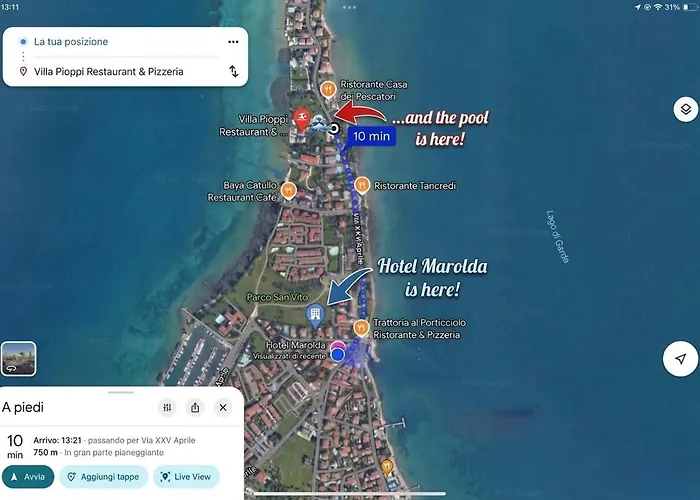
Task: Close the walking directions panel
Action: coord(223,407)
